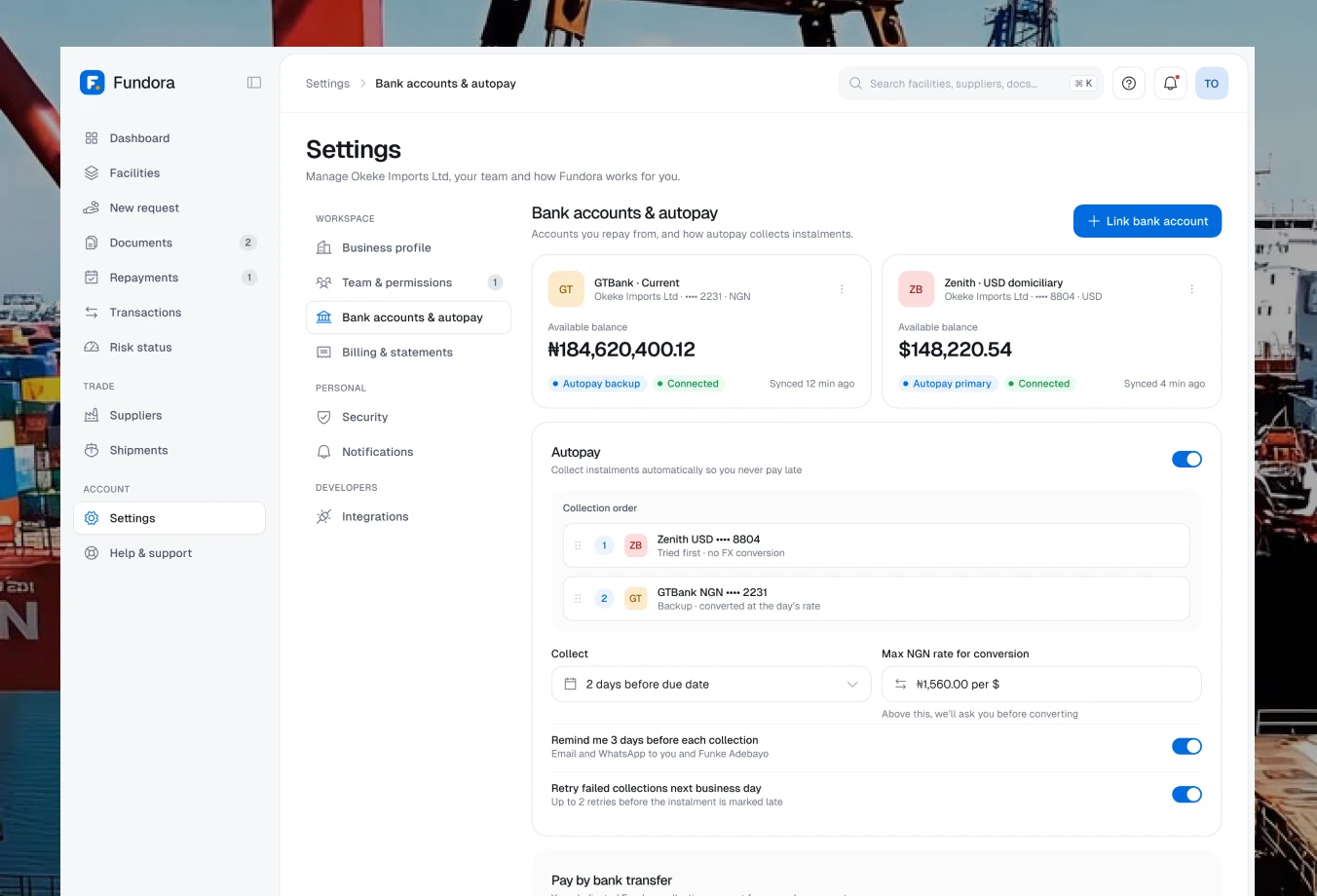Click the conversion arrows icon in rate field
The height and width of the screenshot is (896, 1317).
(901, 685)
